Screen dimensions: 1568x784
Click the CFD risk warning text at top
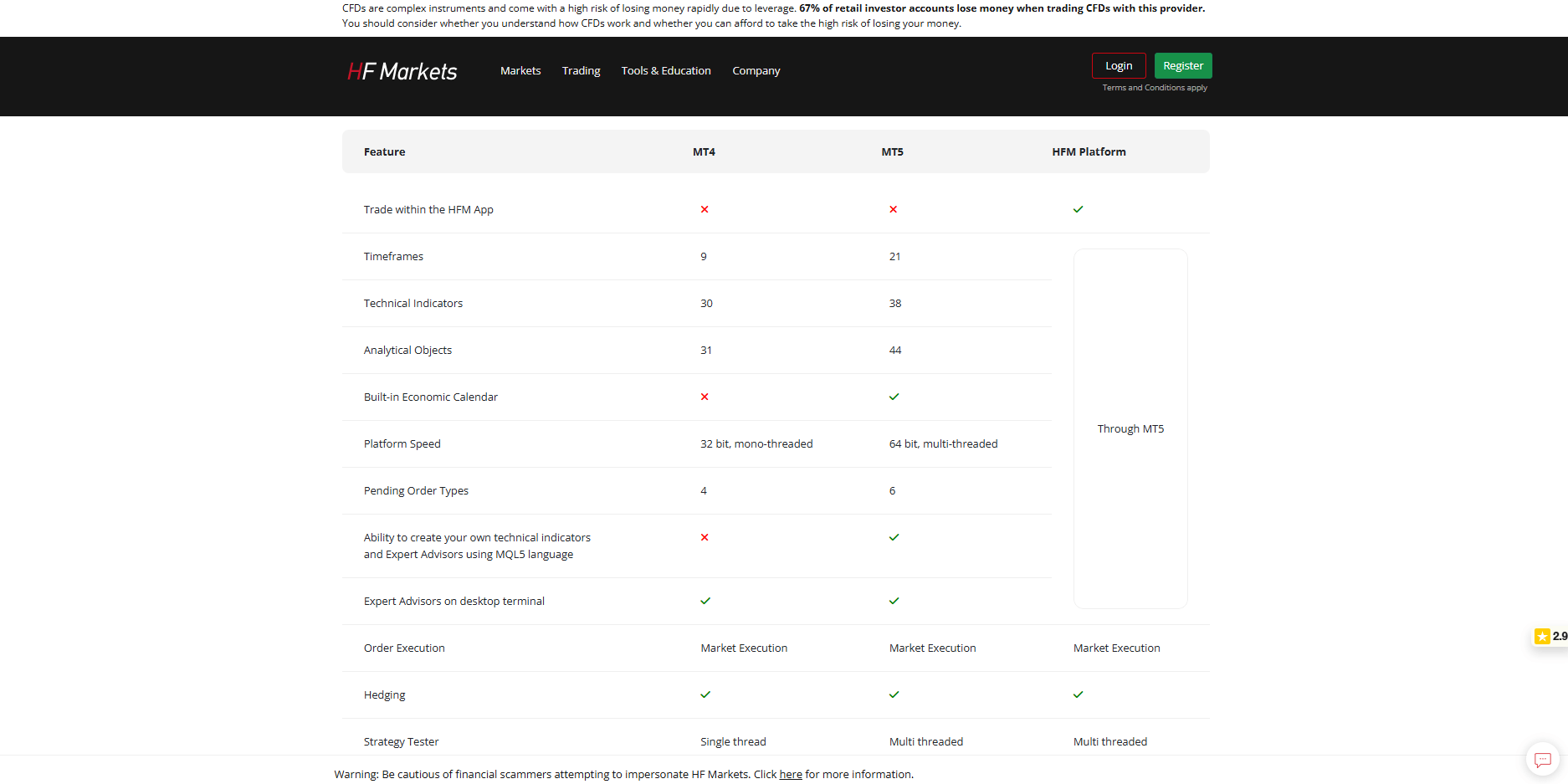(773, 16)
